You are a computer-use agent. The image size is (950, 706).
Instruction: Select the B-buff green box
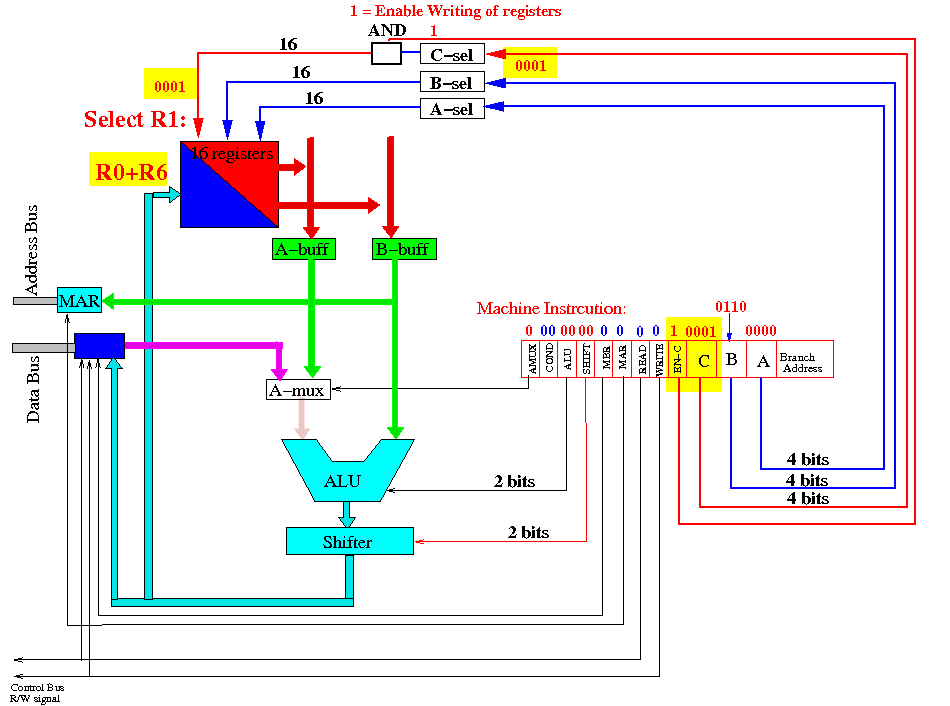[404, 249]
